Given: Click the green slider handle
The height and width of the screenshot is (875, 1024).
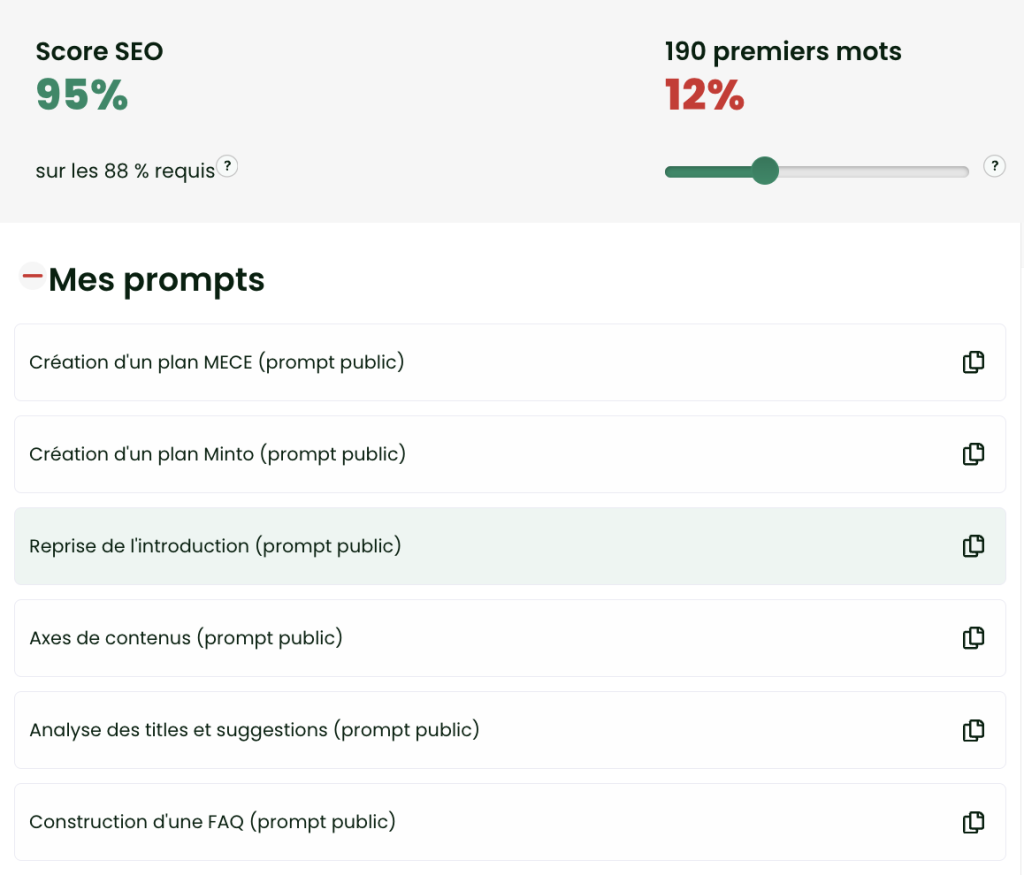Looking at the screenshot, I should tap(765, 171).
